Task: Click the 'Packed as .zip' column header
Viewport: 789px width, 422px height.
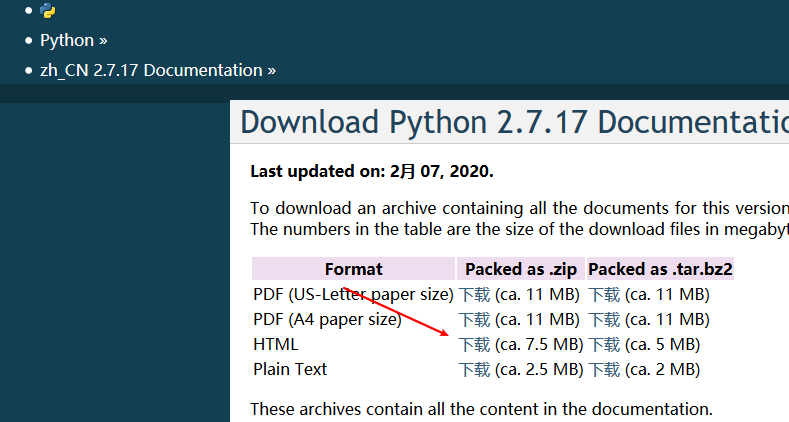Action: [521, 269]
